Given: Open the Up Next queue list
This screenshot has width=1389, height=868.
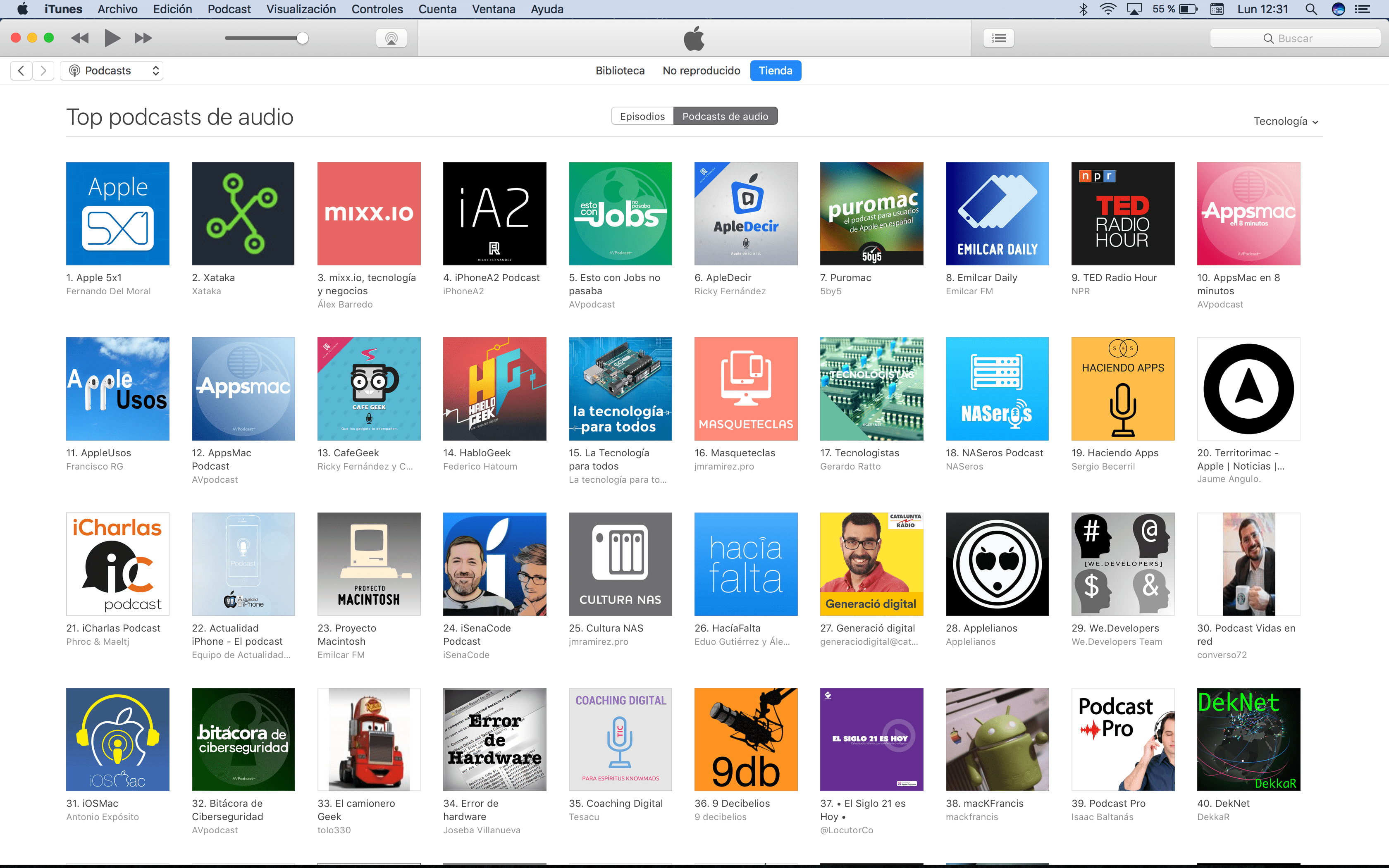Looking at the screenshot, I should pyautogui.click(x=998, y=38).
